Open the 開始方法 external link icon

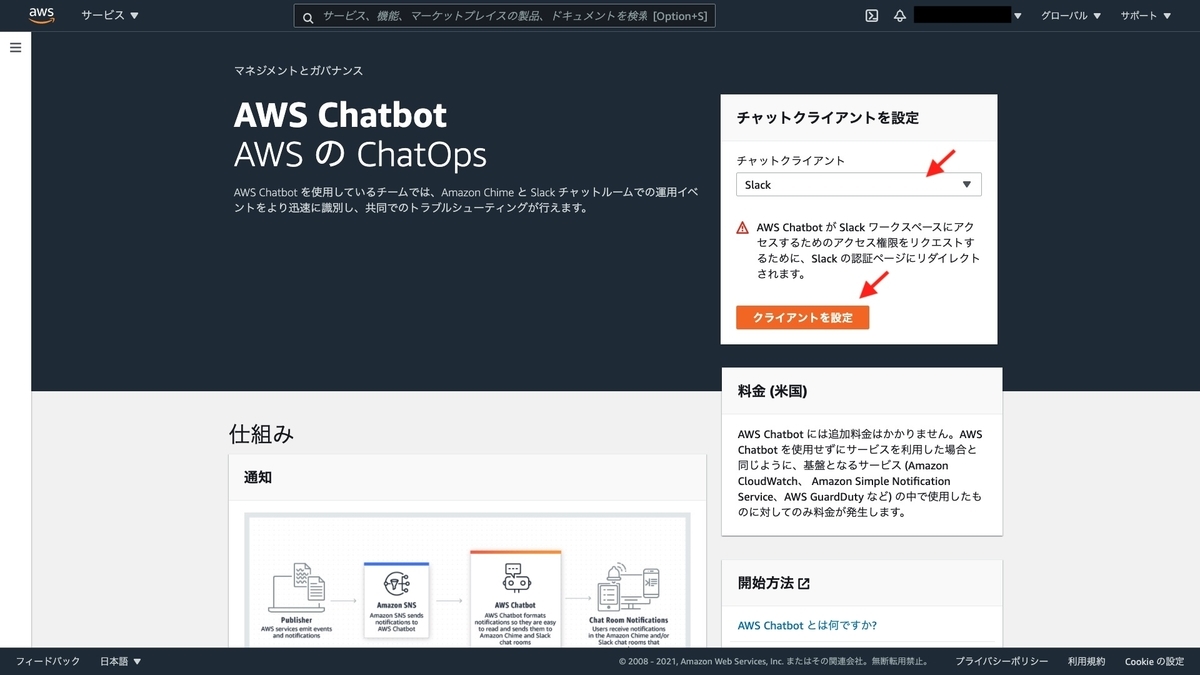click(x=804, y=583)
